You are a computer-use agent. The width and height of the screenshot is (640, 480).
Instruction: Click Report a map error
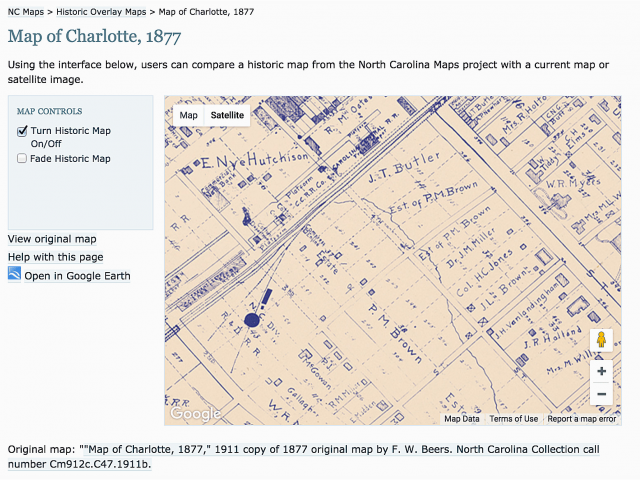582,419
